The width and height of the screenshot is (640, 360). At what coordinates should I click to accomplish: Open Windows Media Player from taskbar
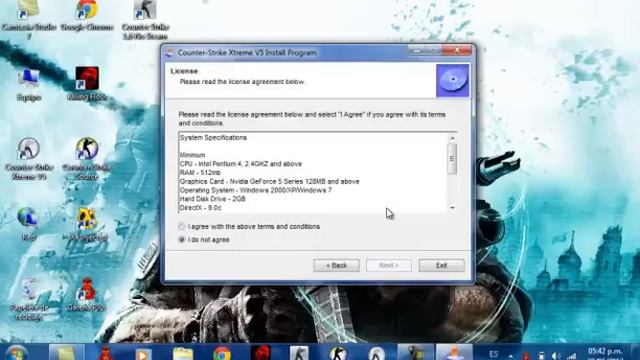tap(143, 353)
